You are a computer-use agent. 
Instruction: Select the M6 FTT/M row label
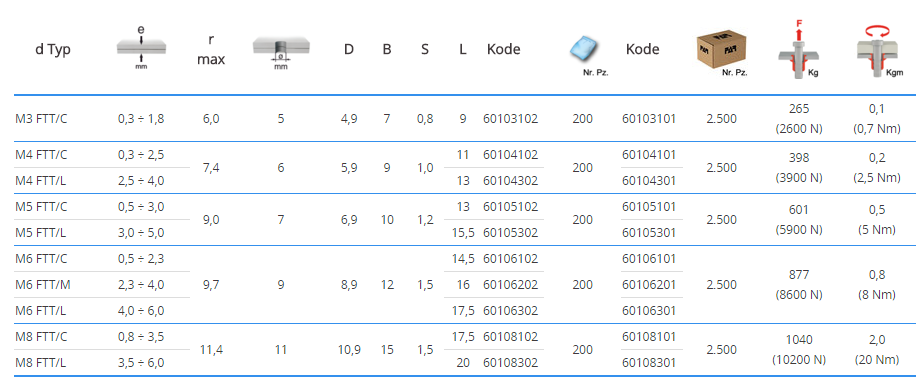(x=42, y=285)
